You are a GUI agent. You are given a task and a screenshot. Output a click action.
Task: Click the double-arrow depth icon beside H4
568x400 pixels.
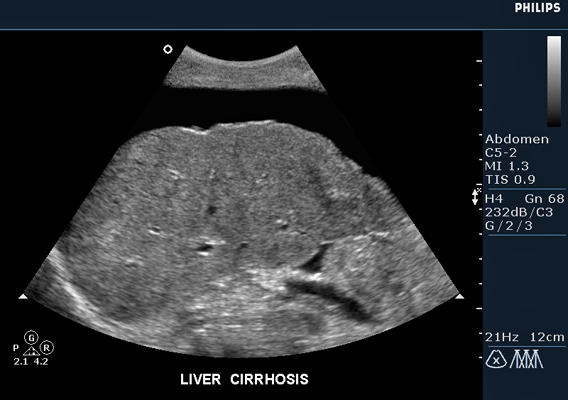coord(476,196)
